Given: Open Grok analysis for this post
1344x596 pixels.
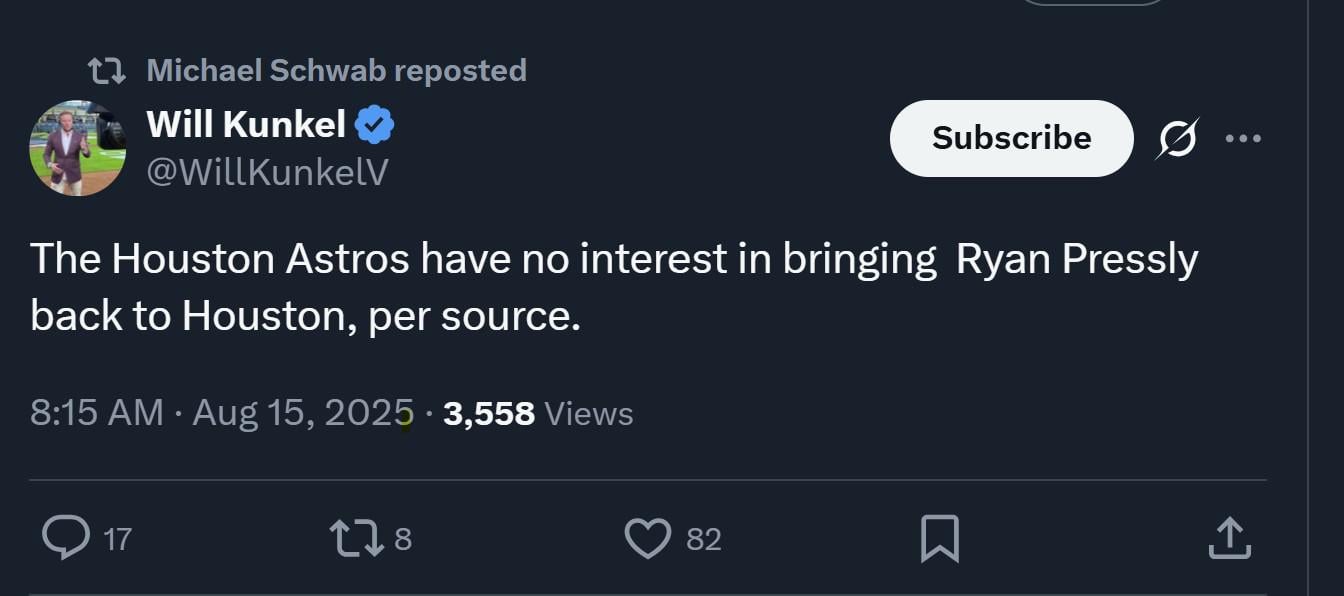Looking at the screenshot, I should coord(1176,139).
